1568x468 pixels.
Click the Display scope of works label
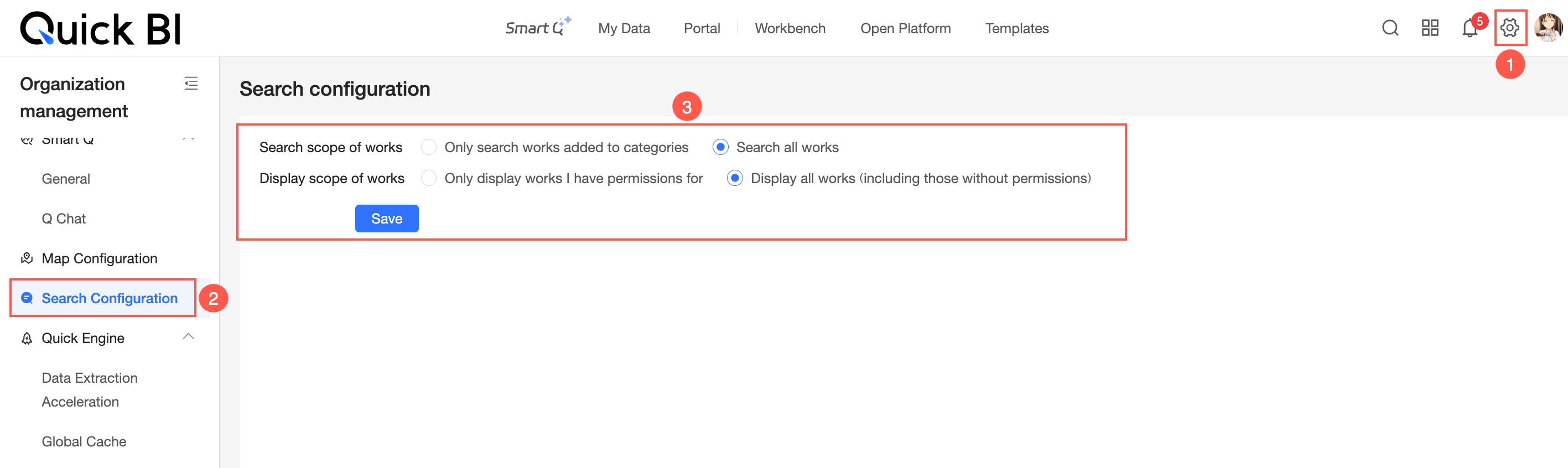[x=332, y=178]
